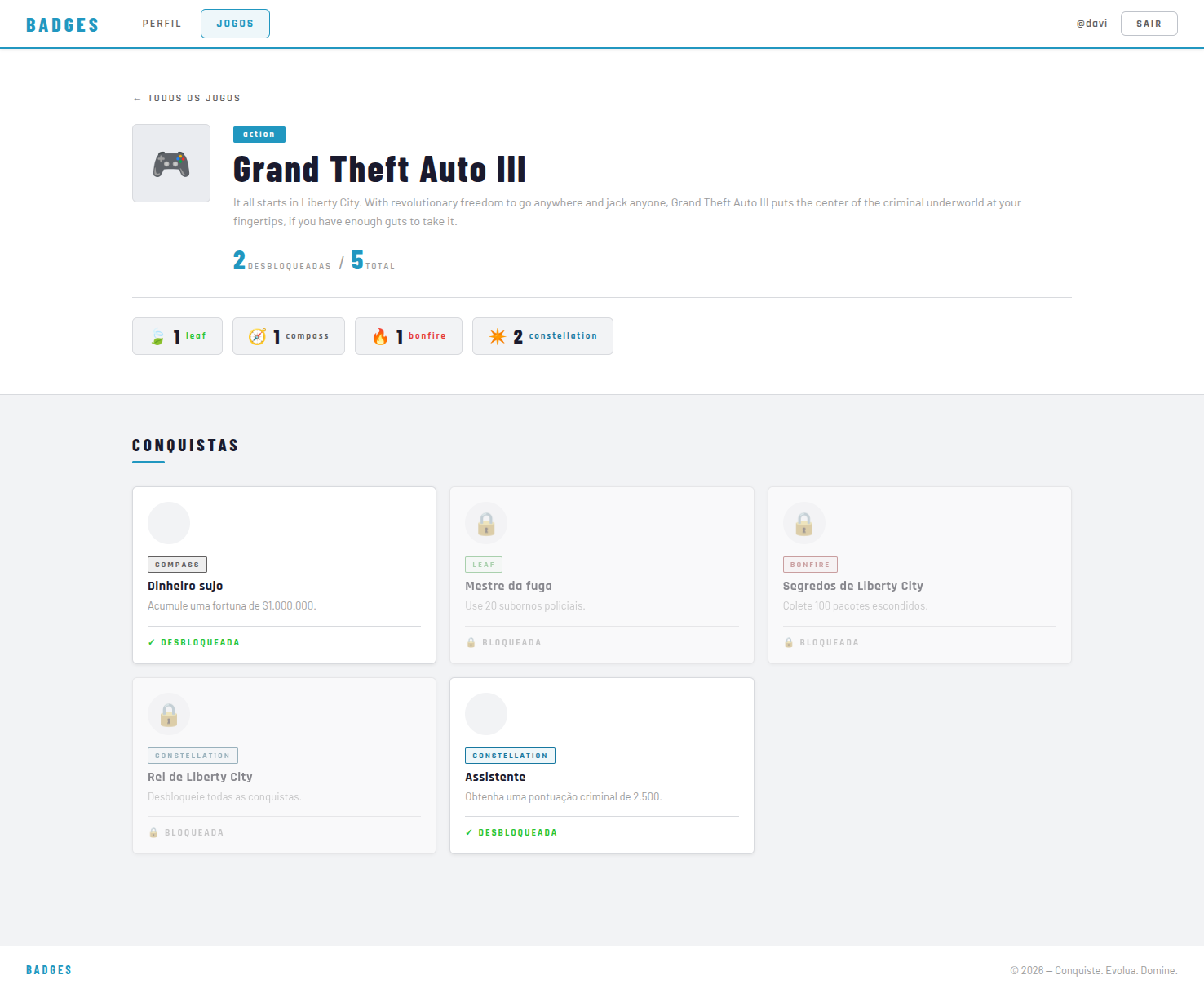The width and height of the screenshot is (1204, 993).
Task: Open the Dinheiro sujo achievement title
Action: 185,586
